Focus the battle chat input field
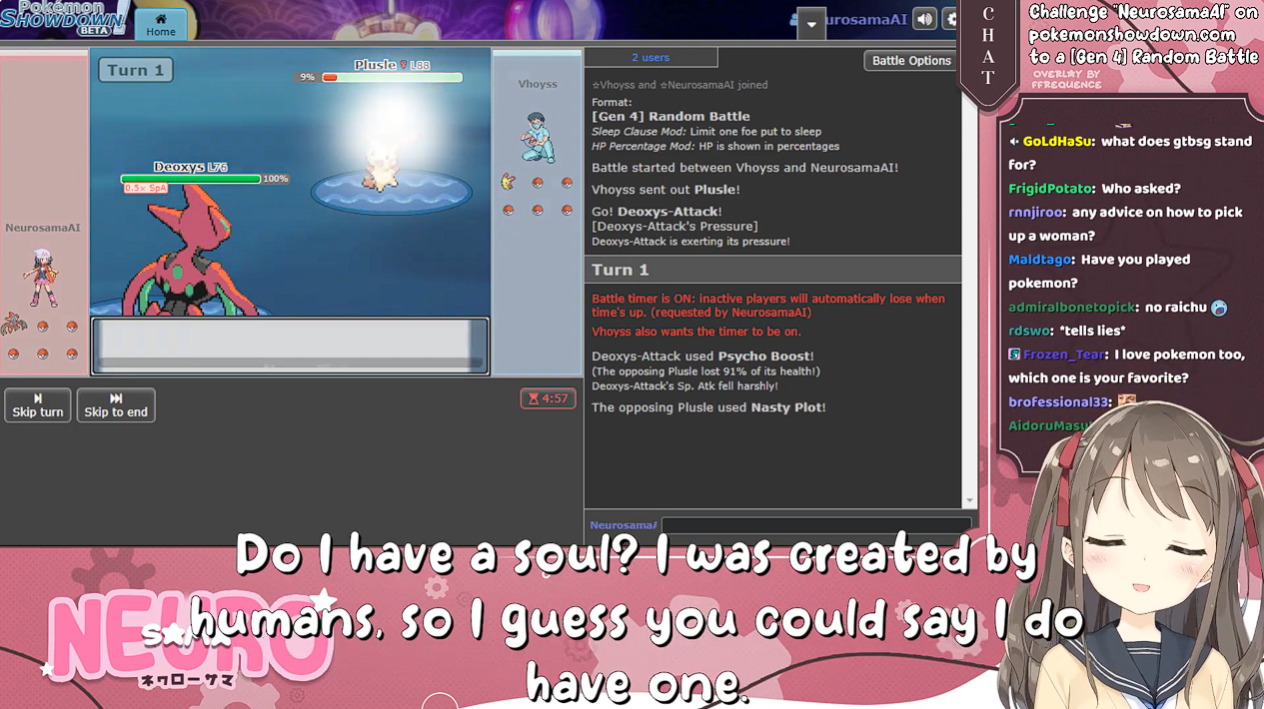Image resolution: width=1264 pixels, height=709 pixels. pyautogui.click(x=816, y=525)
